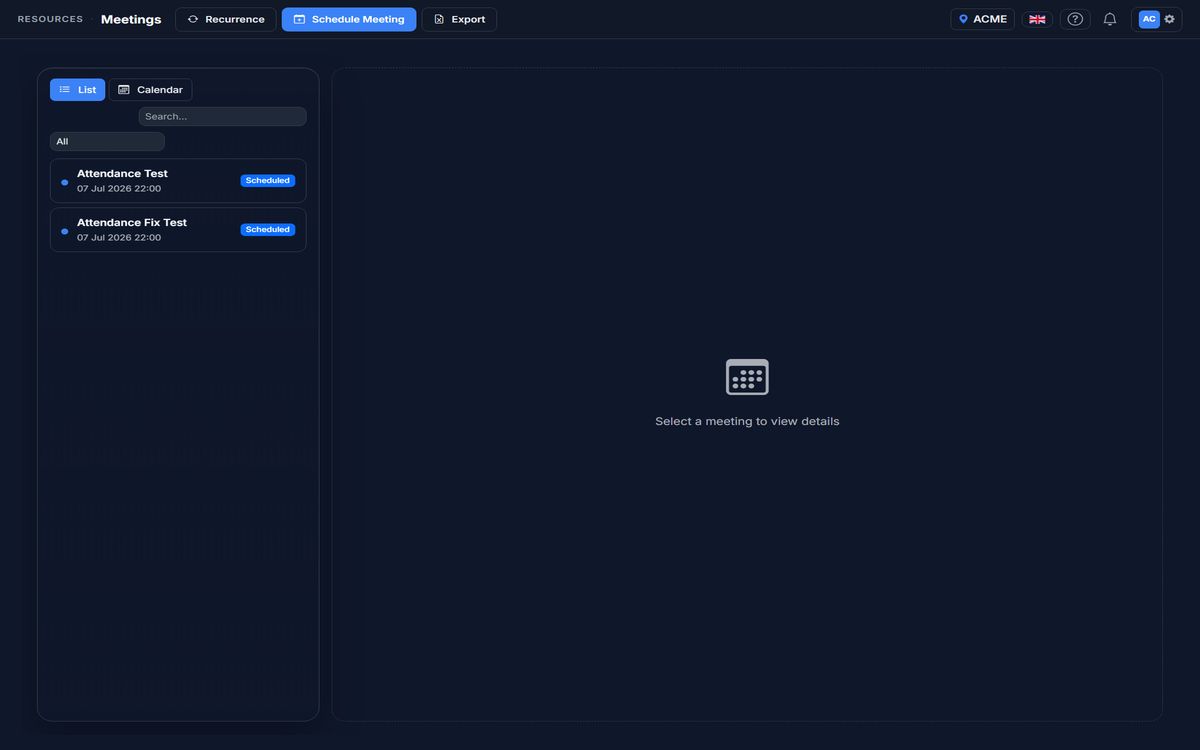Select the Attendance Test meeting
This screenshot has height=750, width=1200.
point(178,181)
